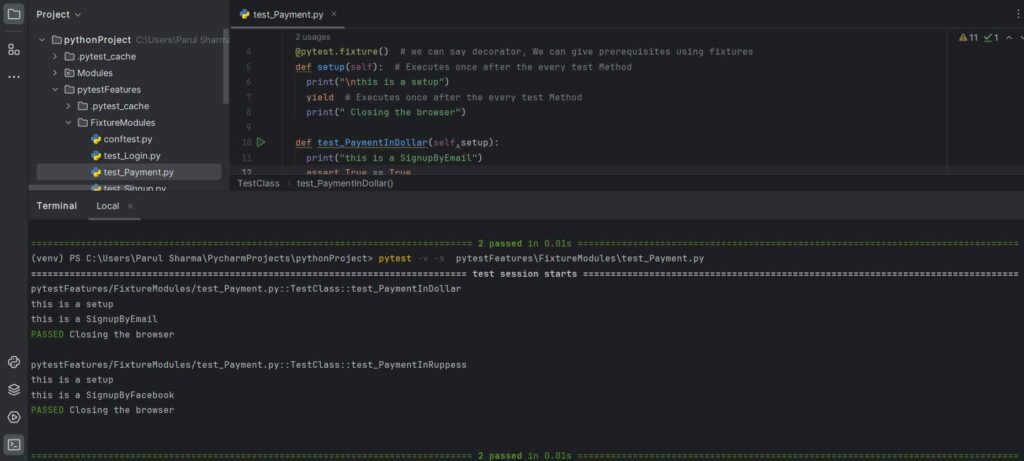The image size is (1024, 461).
Task: Collapse the FixtureModules folder
Action: (68, 122)
